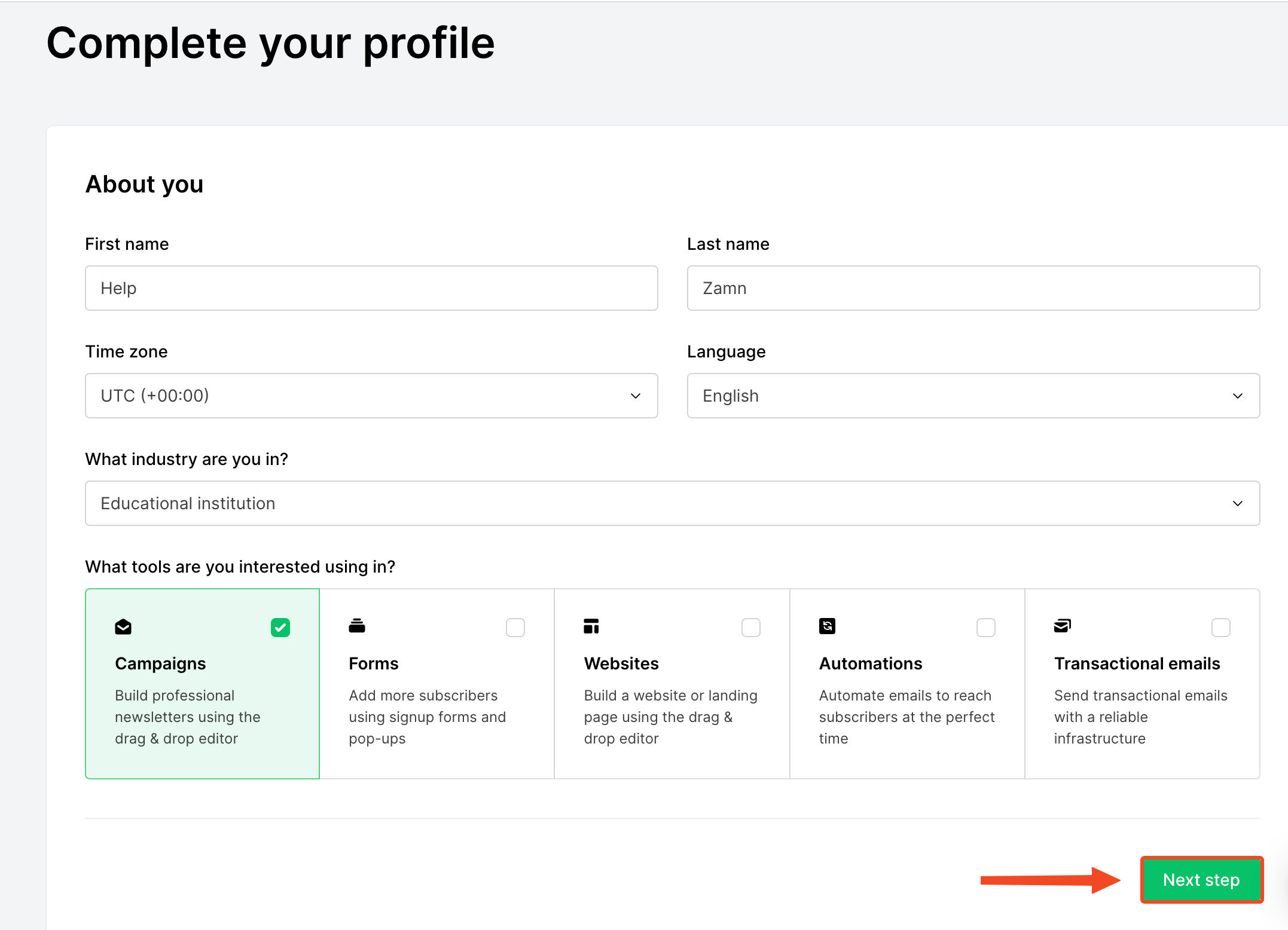The width and height of the screenshot is (1288, 930).
Task: Select the Automations card title
Action: pyautogui.click(x=871, y=663)
